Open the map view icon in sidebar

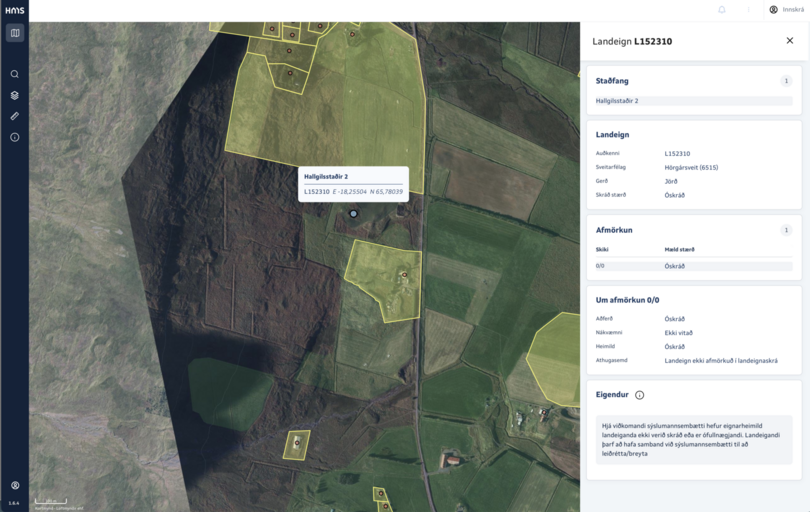(15, 33)
